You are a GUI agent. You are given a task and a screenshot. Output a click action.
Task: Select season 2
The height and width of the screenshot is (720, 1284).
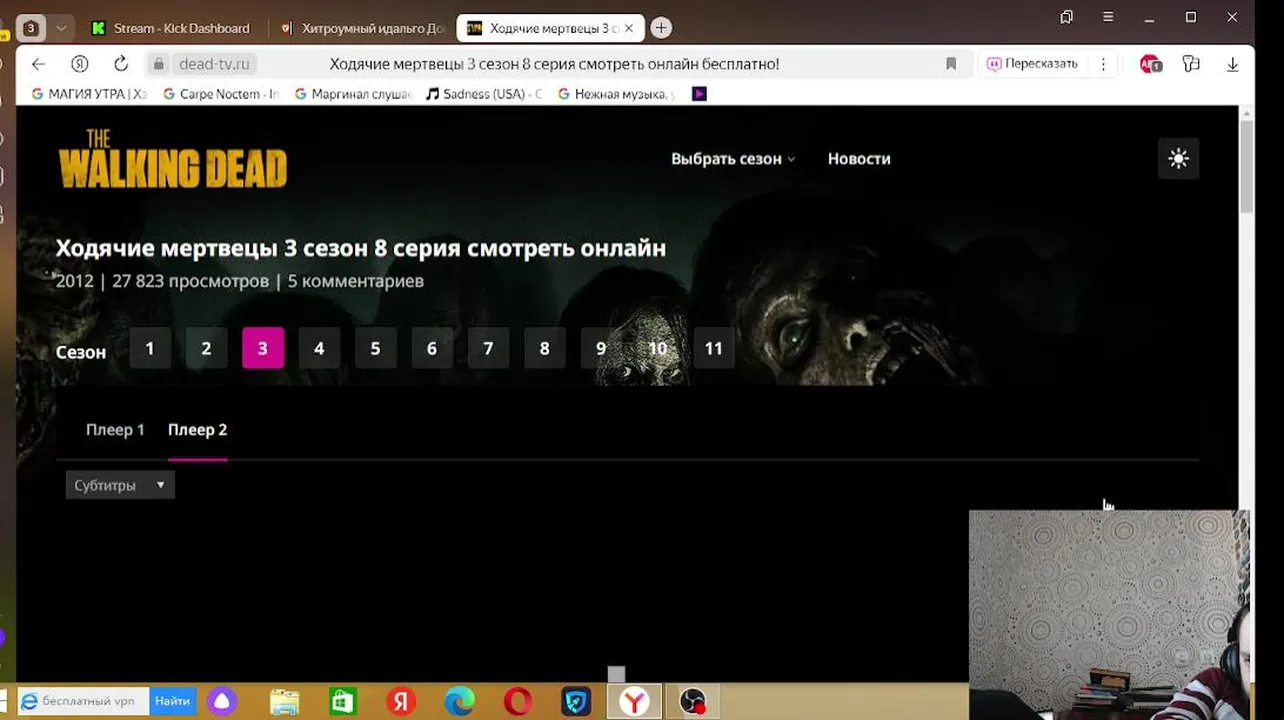click(206, 348)
